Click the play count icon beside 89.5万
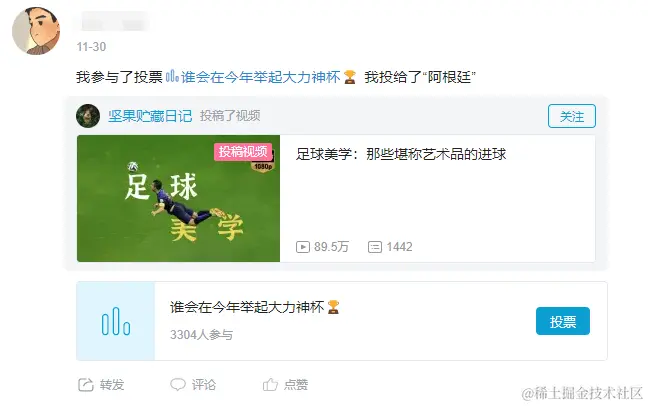Viewport: 648px width, 406px height. coord(303,247)
